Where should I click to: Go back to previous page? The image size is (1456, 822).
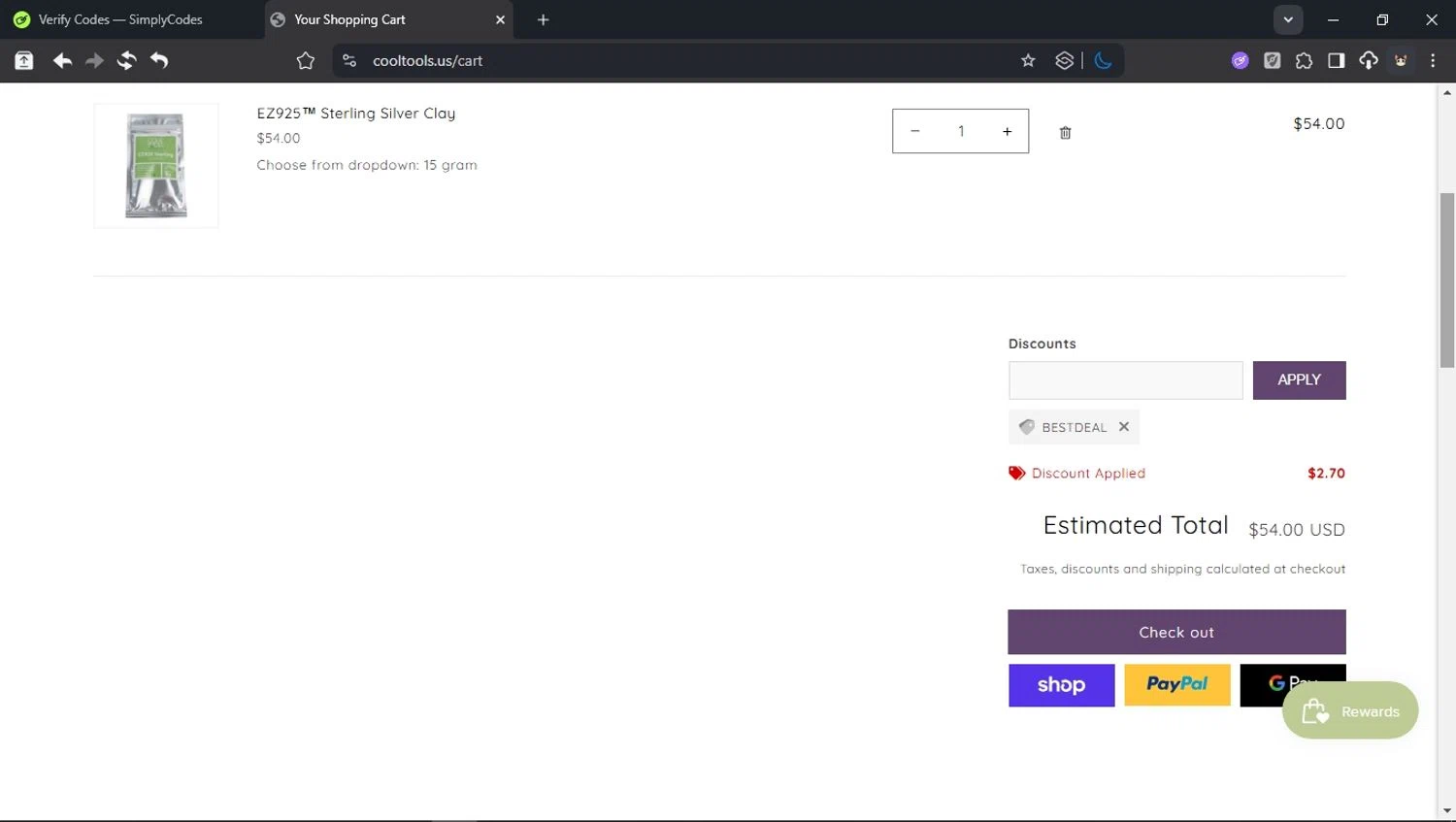[62, 60]
